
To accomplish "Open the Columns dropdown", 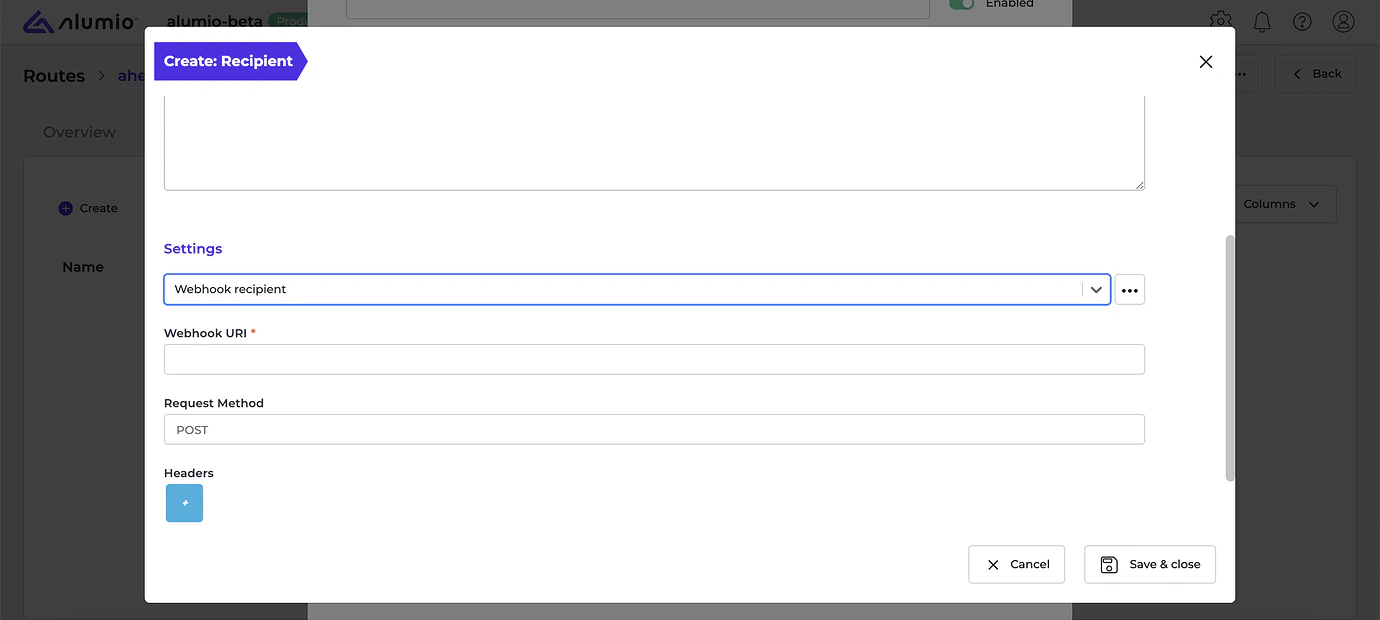I will (x=1281, y=204).
